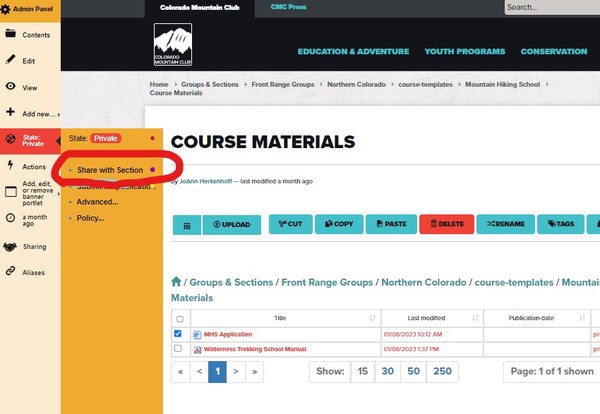Select Advanced... in state menu

[x=97, y=202]
